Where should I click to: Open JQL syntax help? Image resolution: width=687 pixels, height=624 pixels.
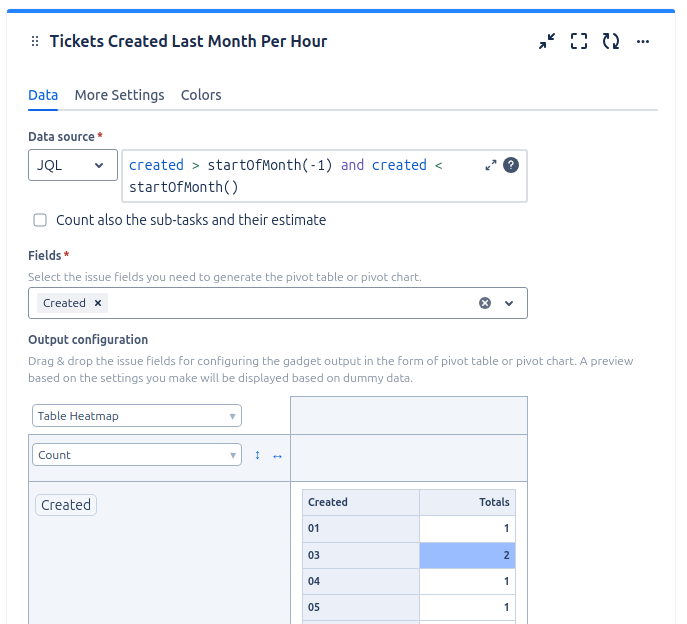511,165
